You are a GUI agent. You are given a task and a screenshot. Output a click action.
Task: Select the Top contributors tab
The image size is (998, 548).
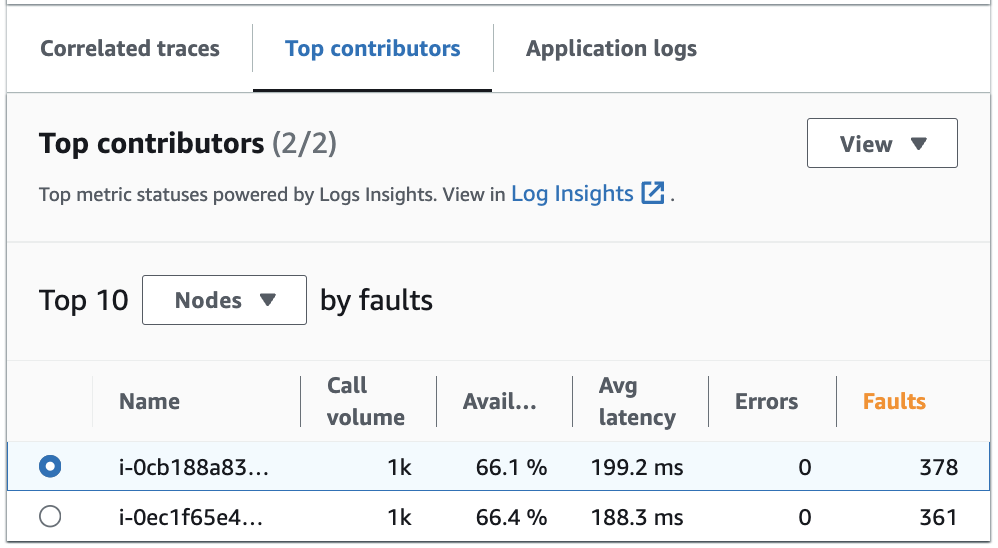click(372, 49)
